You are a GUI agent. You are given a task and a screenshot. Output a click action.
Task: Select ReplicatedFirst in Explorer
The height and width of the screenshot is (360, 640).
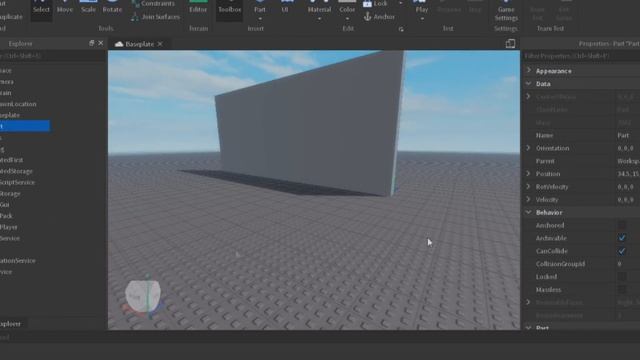[11, 160]
